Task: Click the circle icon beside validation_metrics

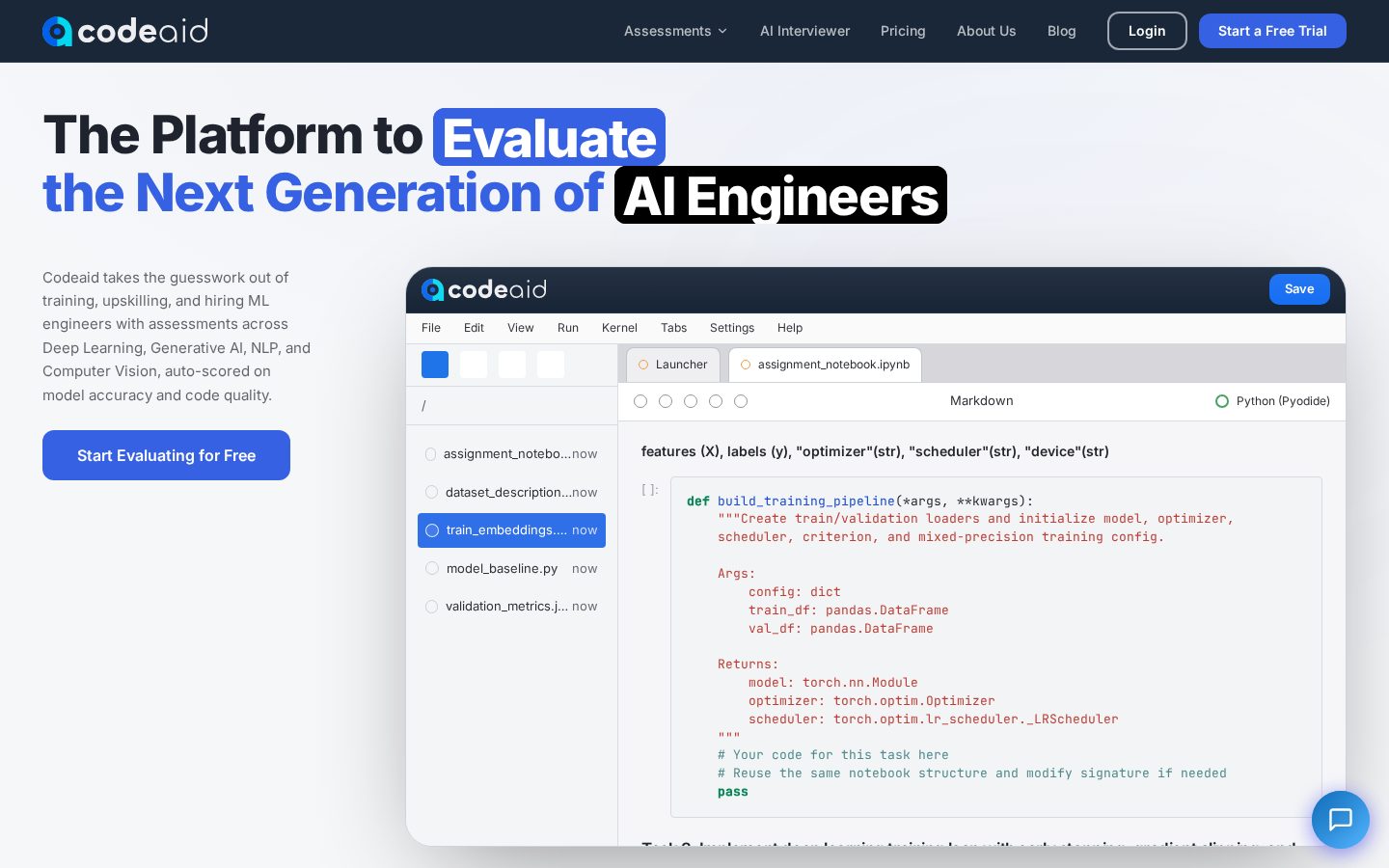Action: (x=432, y=607)
